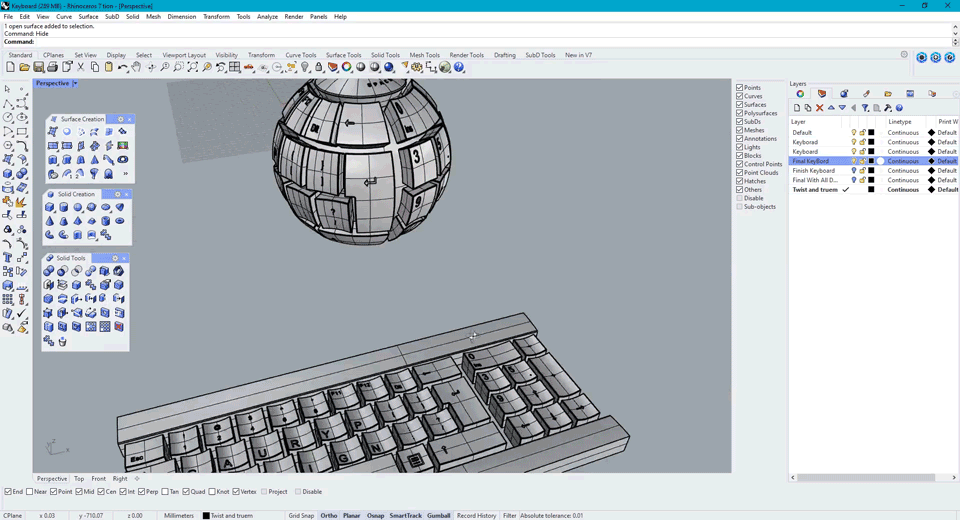The width and height of the screenshot is (960, 520).
Task: Select the Pan hand tool
Action: coord(137,67)
